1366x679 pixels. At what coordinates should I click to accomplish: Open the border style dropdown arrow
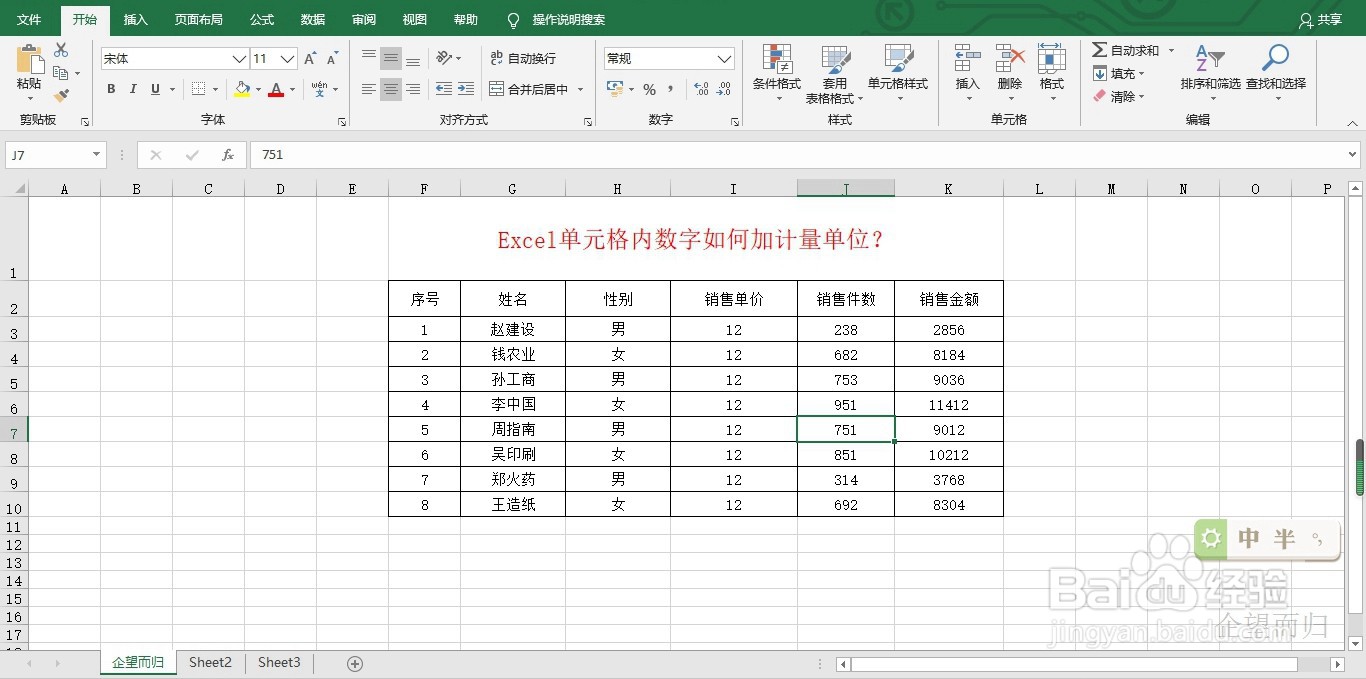tap(213, 89)
